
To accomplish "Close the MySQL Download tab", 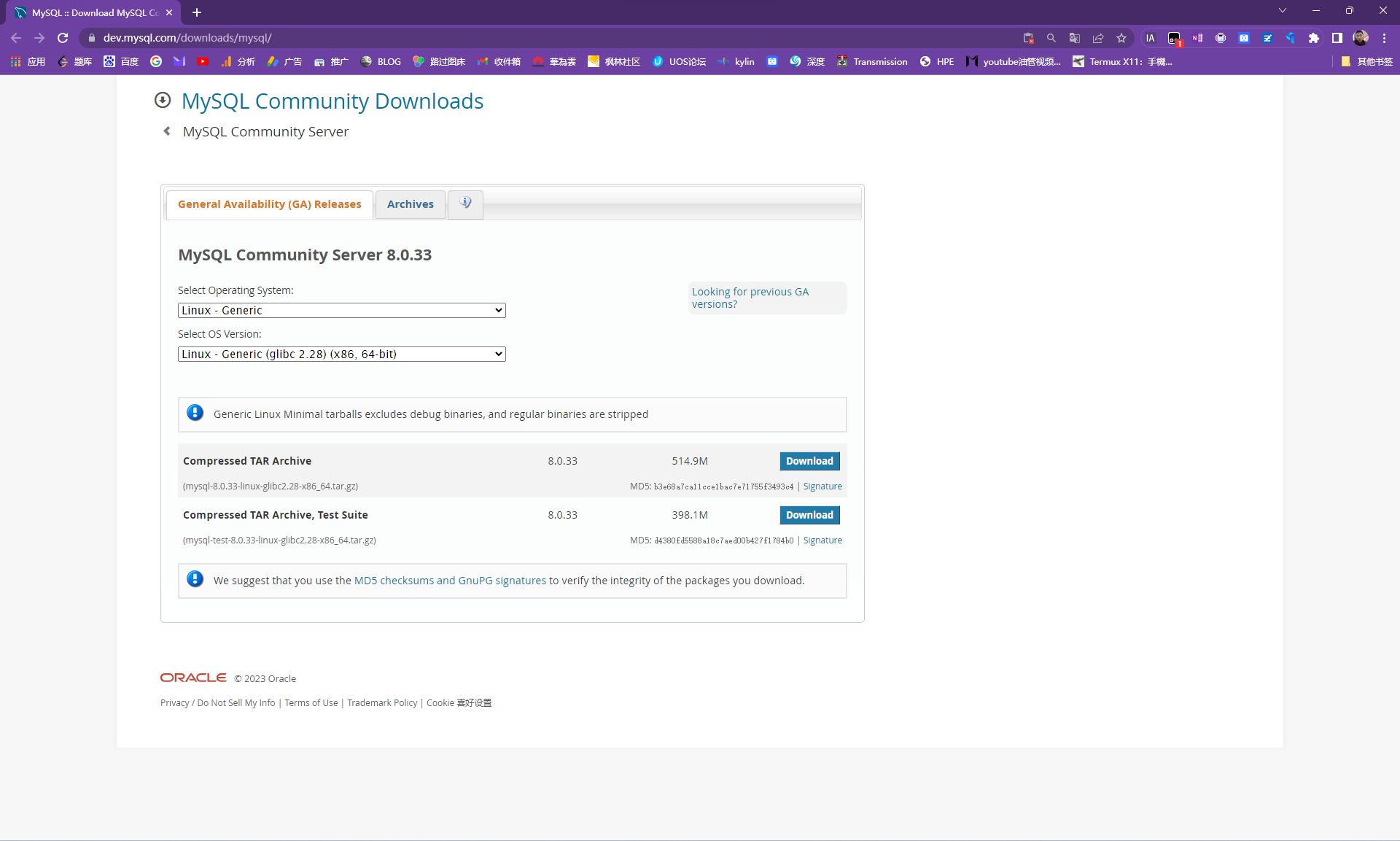I will coord(169,12).
